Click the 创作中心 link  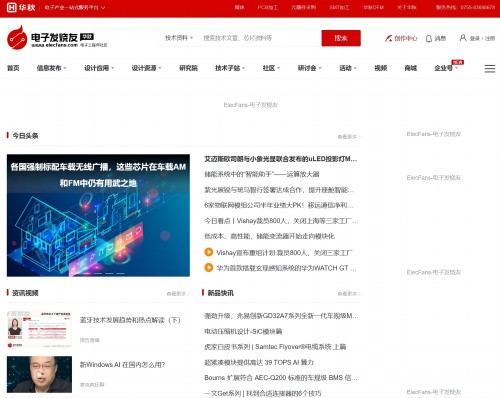405,38
